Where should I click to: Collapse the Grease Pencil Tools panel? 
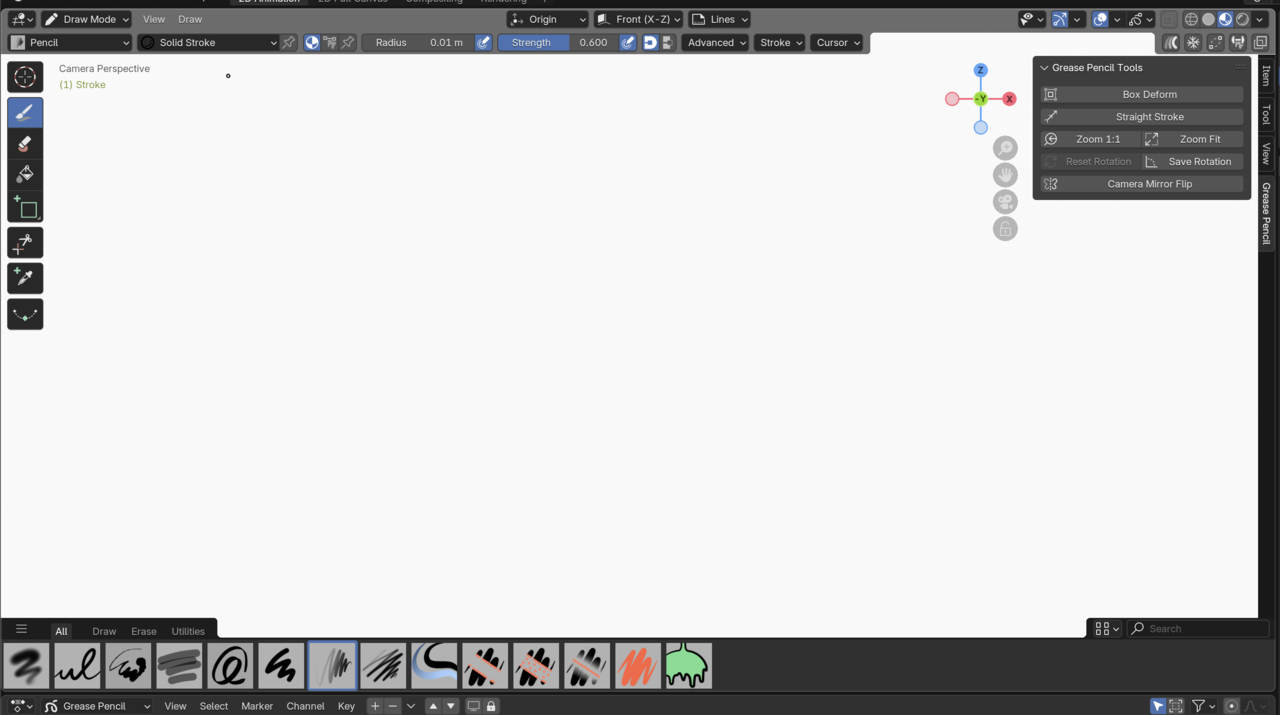(x=1044, y=68)
